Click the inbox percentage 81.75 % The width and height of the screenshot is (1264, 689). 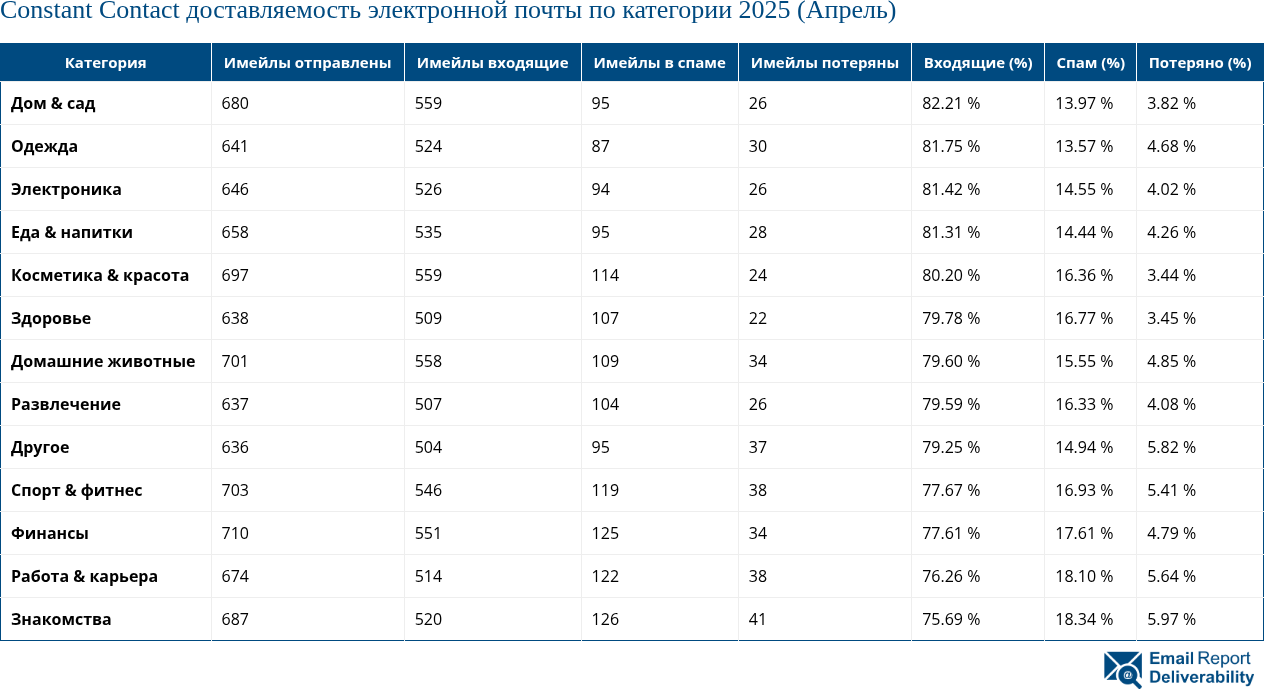tap(951, 146)
